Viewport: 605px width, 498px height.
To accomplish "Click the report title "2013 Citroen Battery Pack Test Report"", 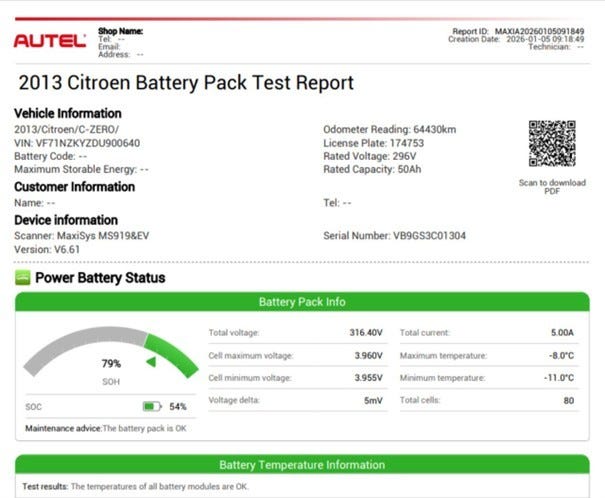I will click(x=186, y=83).
